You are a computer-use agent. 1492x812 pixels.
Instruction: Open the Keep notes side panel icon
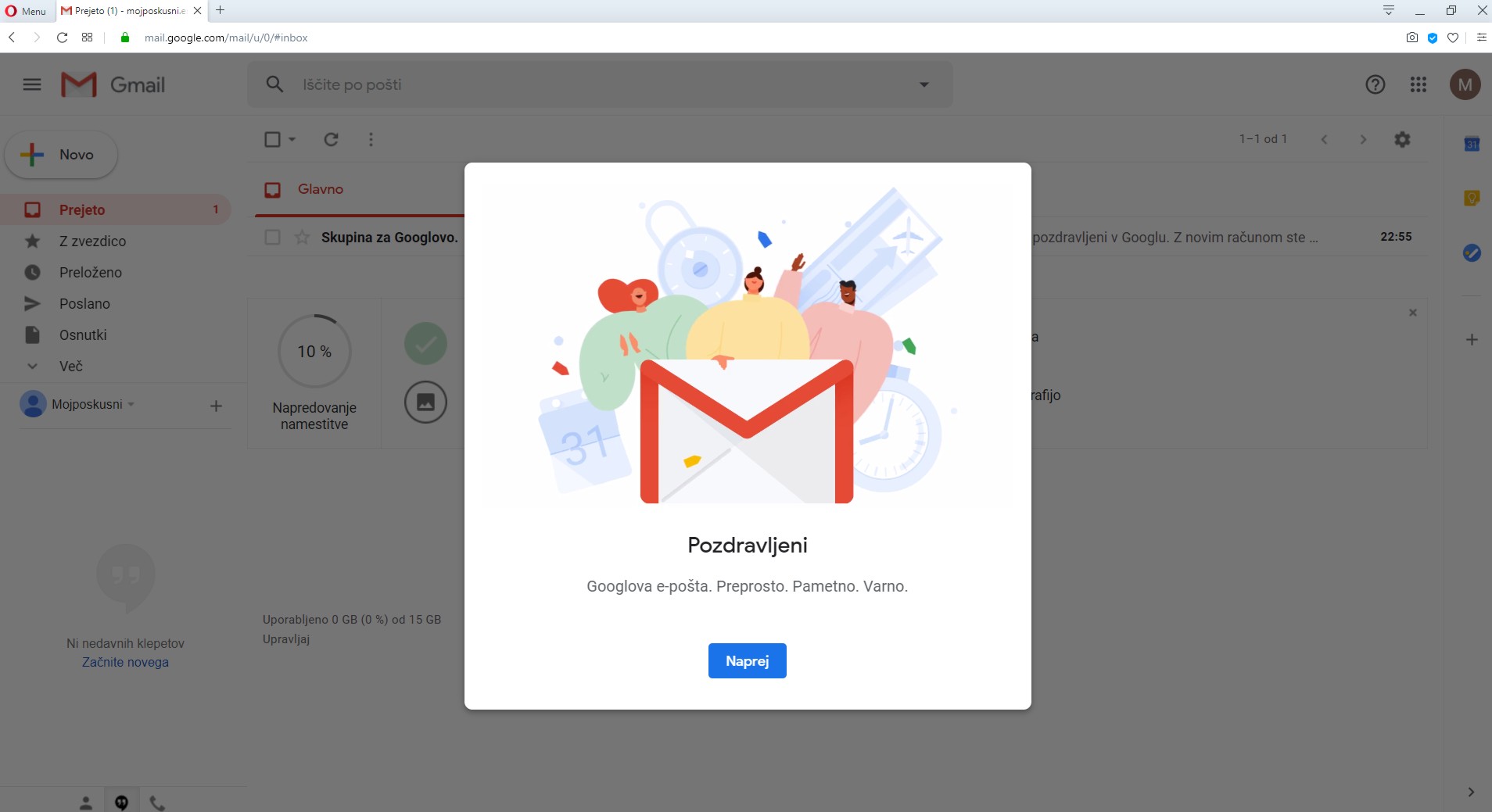1472,199
